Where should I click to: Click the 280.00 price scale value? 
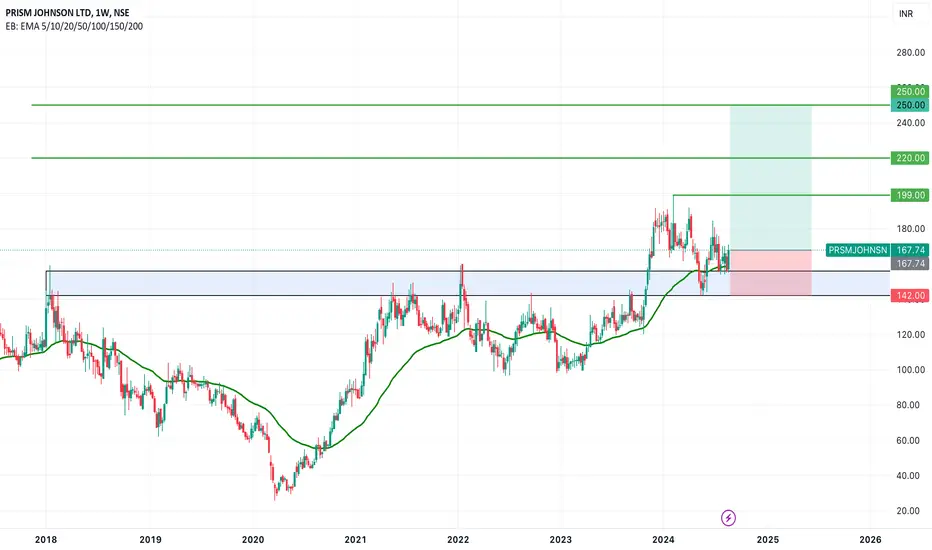click(911, 52)
